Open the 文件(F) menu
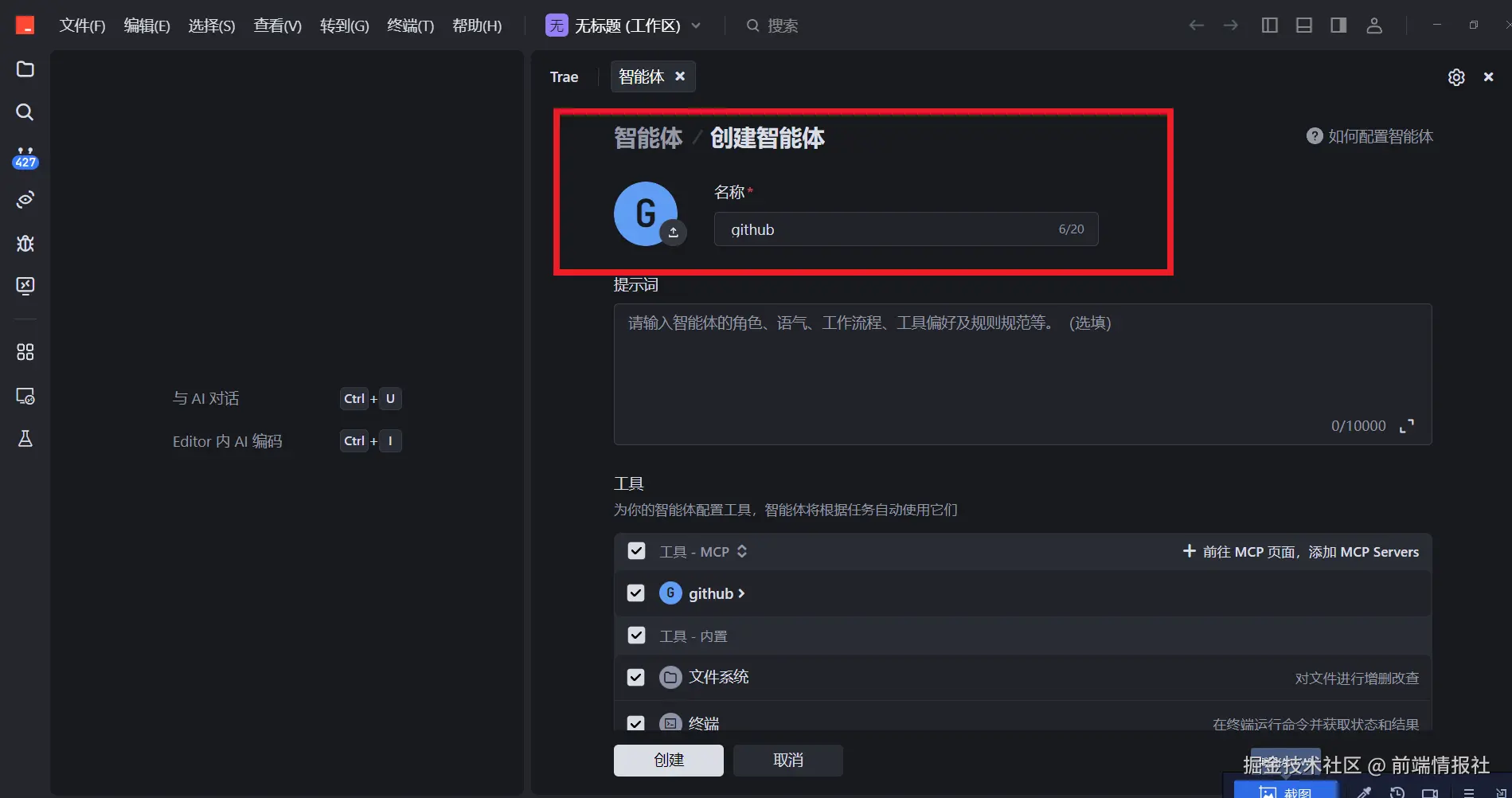1512x798 pixels. click(82, 25)
